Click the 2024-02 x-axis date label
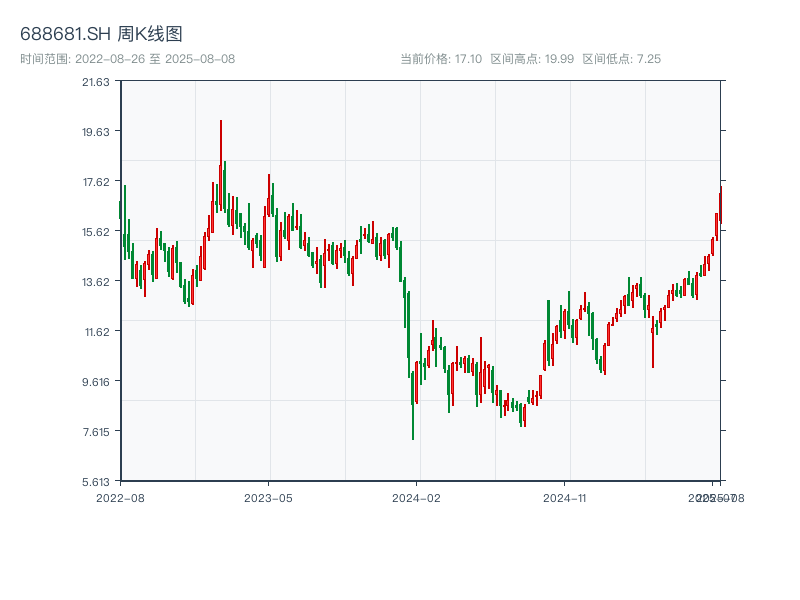Viewport: 800px width, 600px height. (x=417, y=497)
